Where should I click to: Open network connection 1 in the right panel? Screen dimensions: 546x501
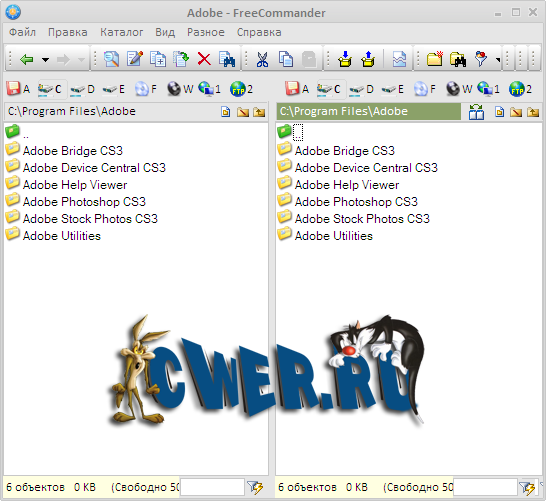(x=488, y=89)
